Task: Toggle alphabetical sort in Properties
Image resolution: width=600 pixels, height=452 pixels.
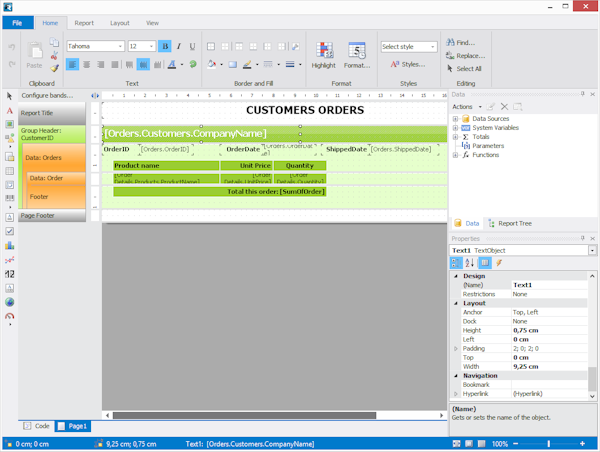Action: (x=470, y=263)
